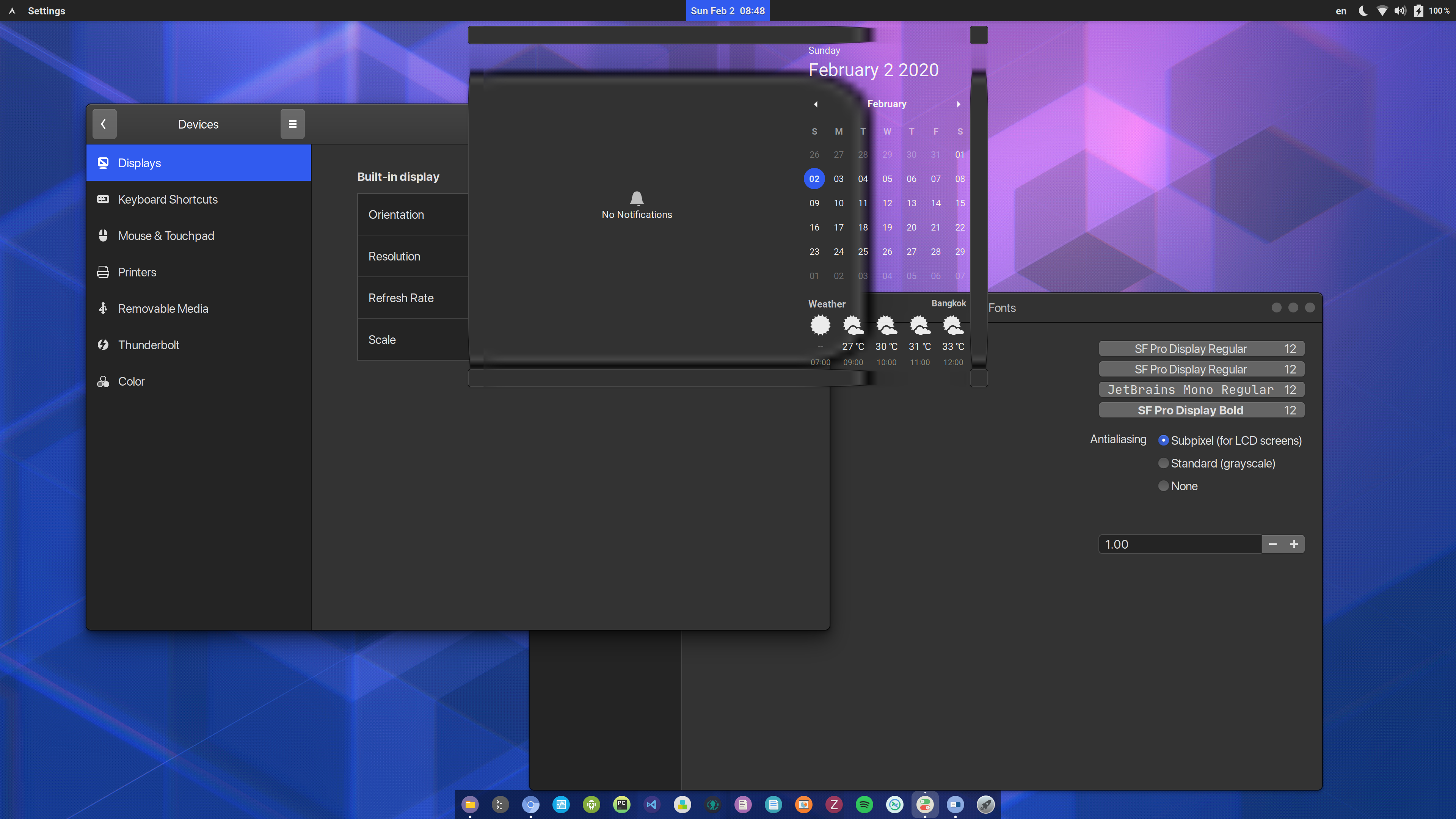Click the highlighted date 02 in calendar
This screenshot has width=1456, height=819.
click(x=814, y=179)
